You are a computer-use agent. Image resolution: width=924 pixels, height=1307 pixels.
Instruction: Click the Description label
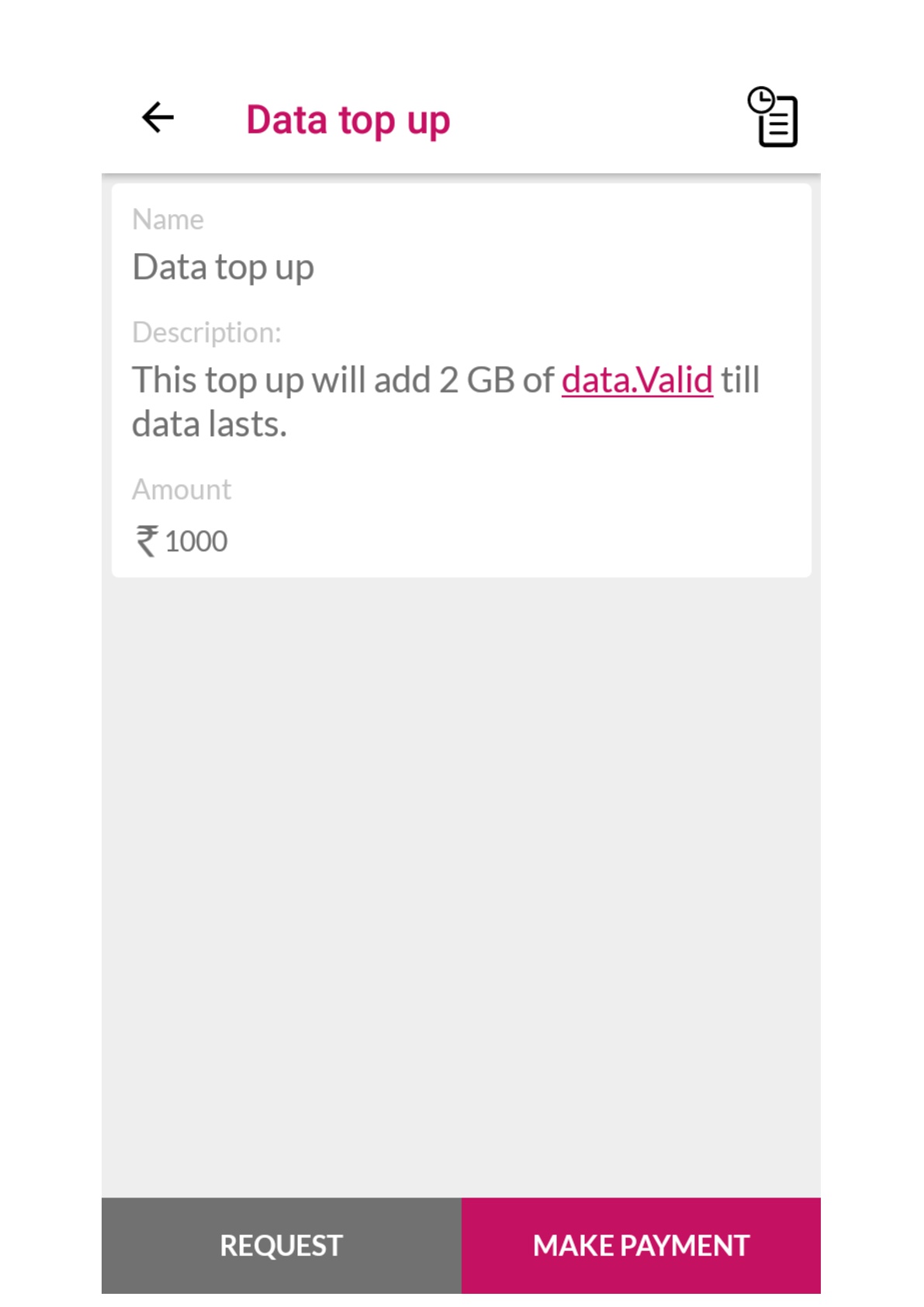click(x=206, y=332)
